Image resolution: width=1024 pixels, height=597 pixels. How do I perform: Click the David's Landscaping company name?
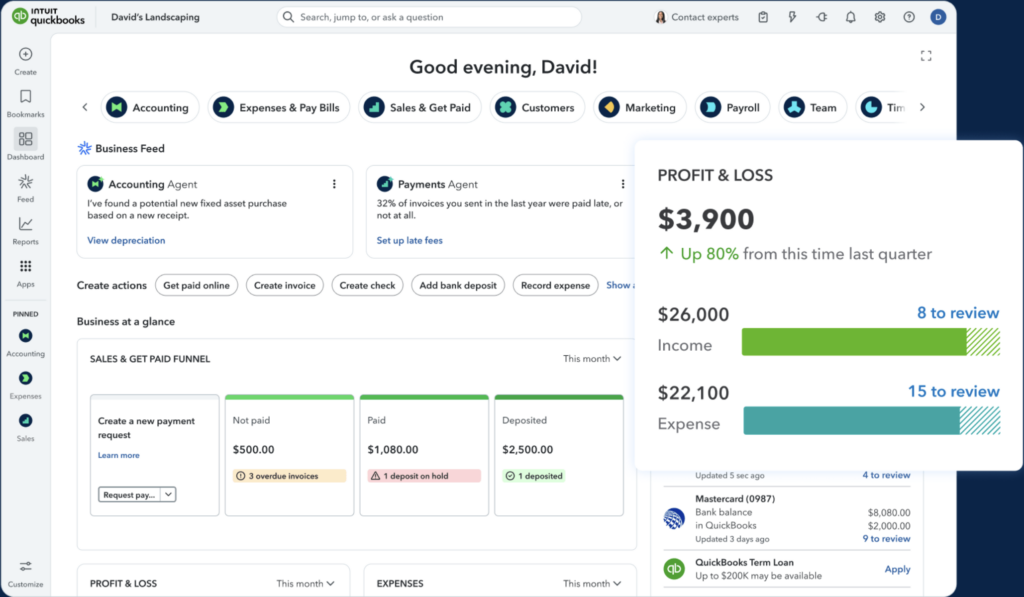click(x=155, y=17)
